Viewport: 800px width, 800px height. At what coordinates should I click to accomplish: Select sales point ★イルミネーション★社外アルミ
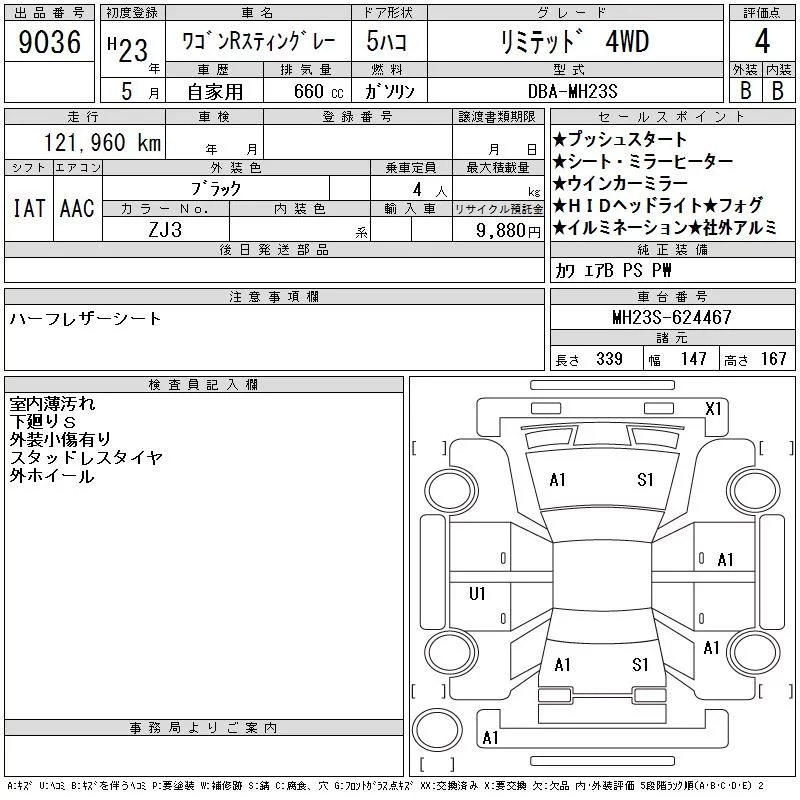(x=664, y=227)
